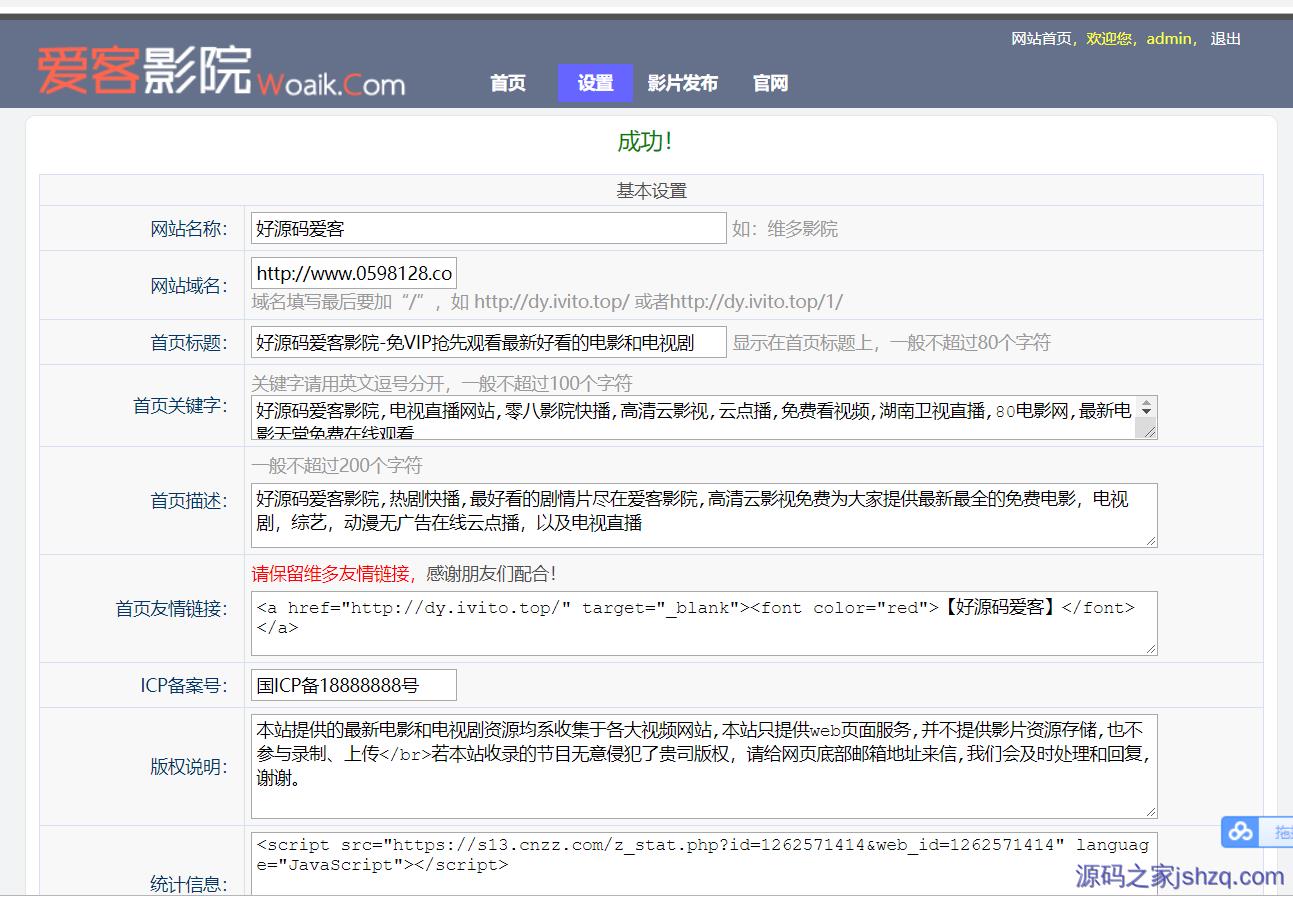The width and height of the screenshot is (1293, 899).
Task: Focus the 网站域名 input field
Action: click(x=354, y=273)
